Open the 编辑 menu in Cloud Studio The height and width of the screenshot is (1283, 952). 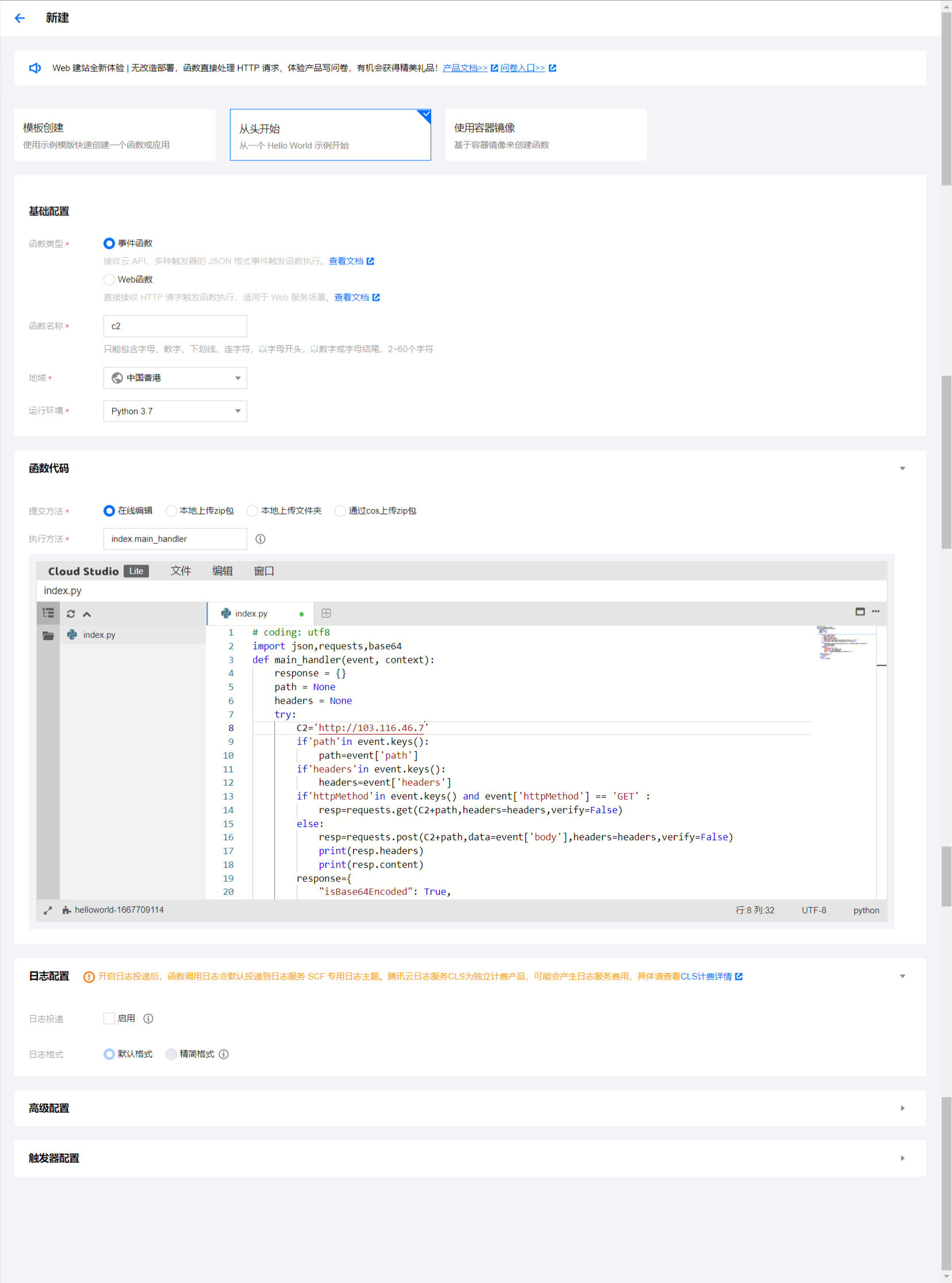[x=222, y=571]
